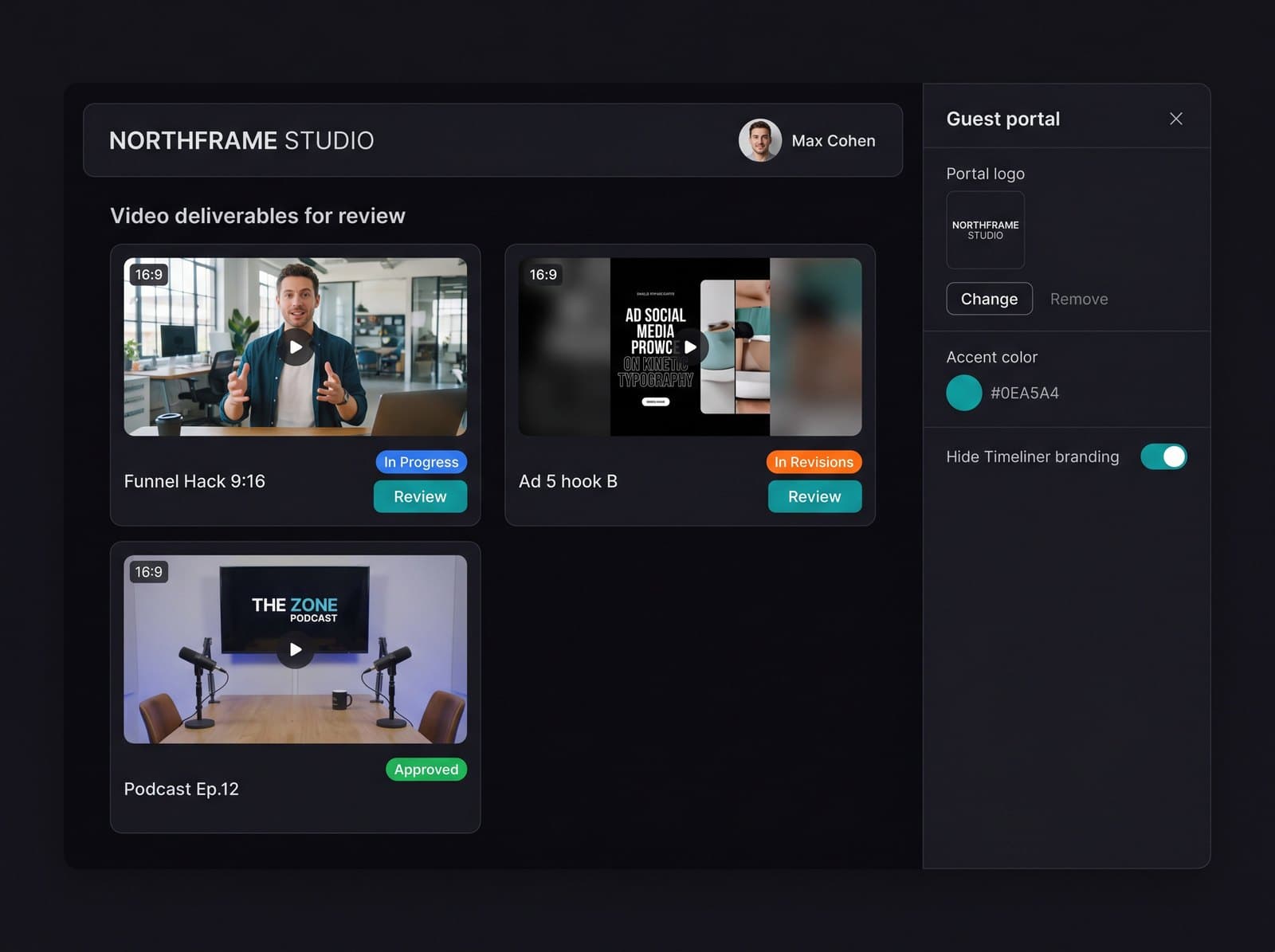Click Change portal logo button
The image size is (1275, 952).
(x=989, y=299)
